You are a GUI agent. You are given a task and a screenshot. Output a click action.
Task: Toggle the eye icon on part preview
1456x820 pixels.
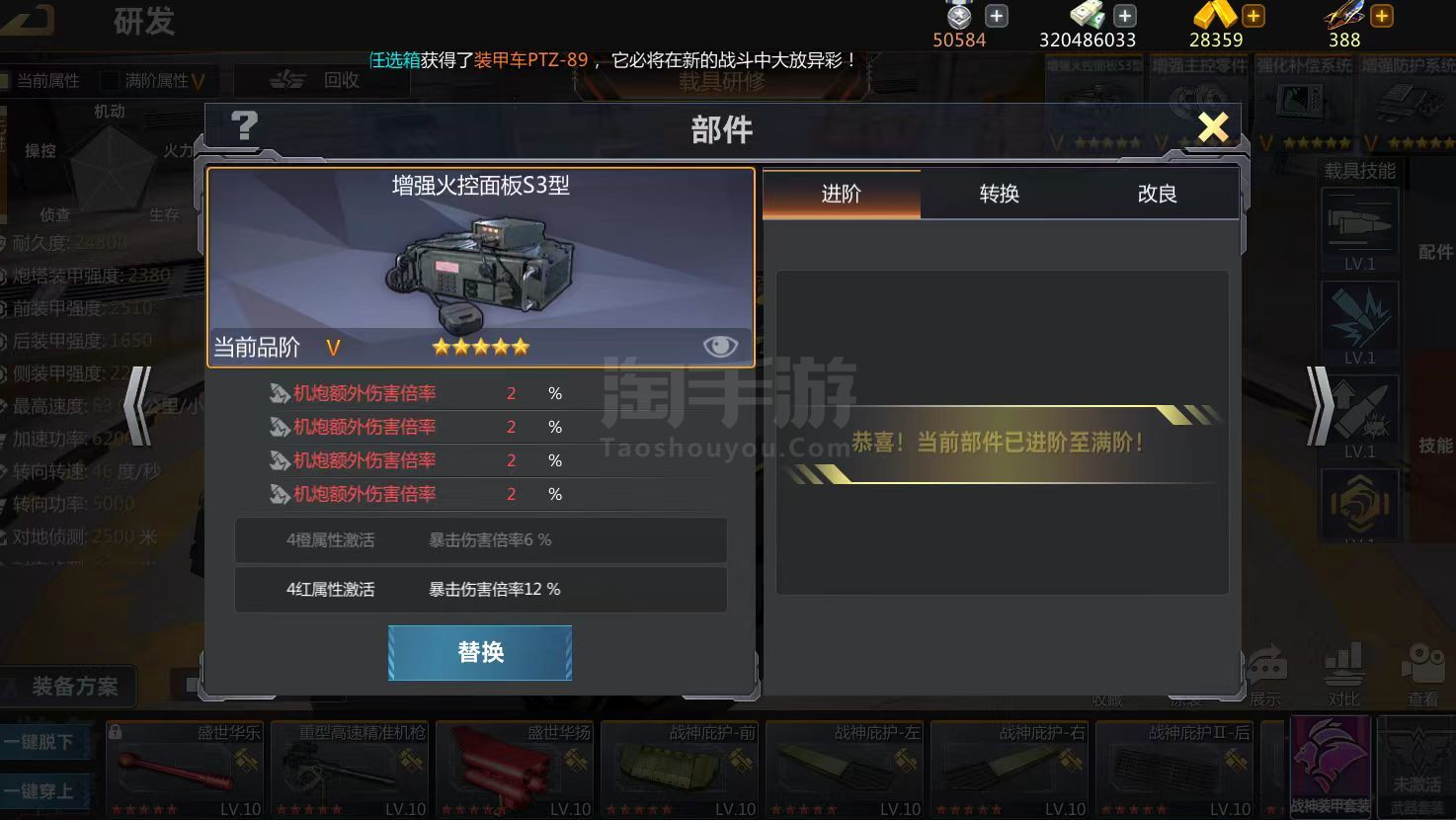point(720,345)
